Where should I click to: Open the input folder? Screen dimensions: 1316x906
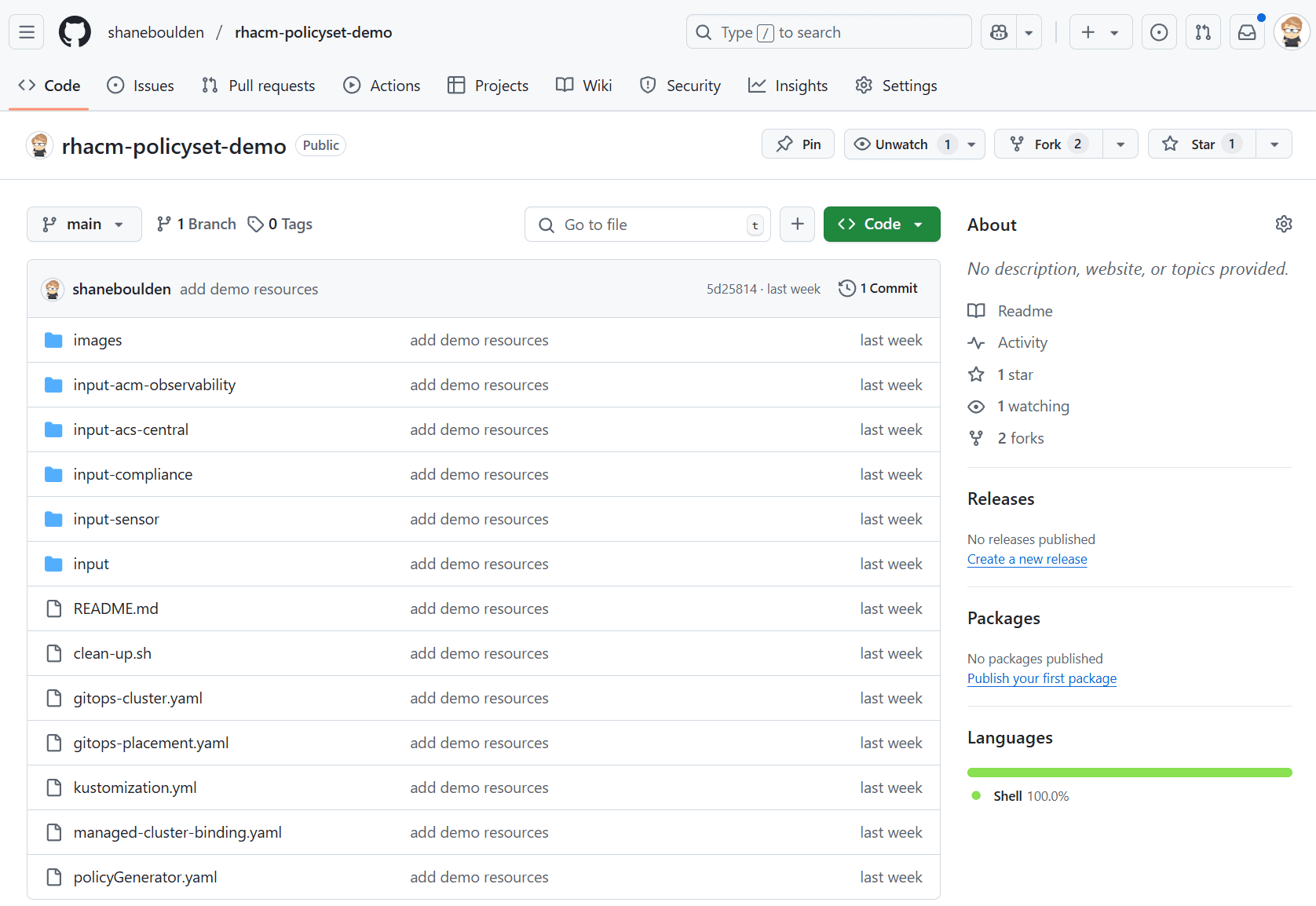coord(91,564)
